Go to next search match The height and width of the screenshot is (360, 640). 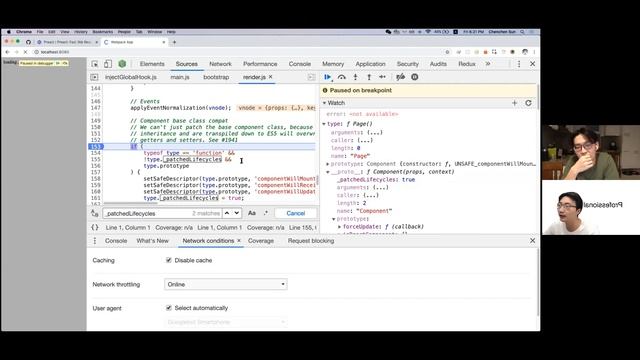pyautogui.click(x=236, y=213)
